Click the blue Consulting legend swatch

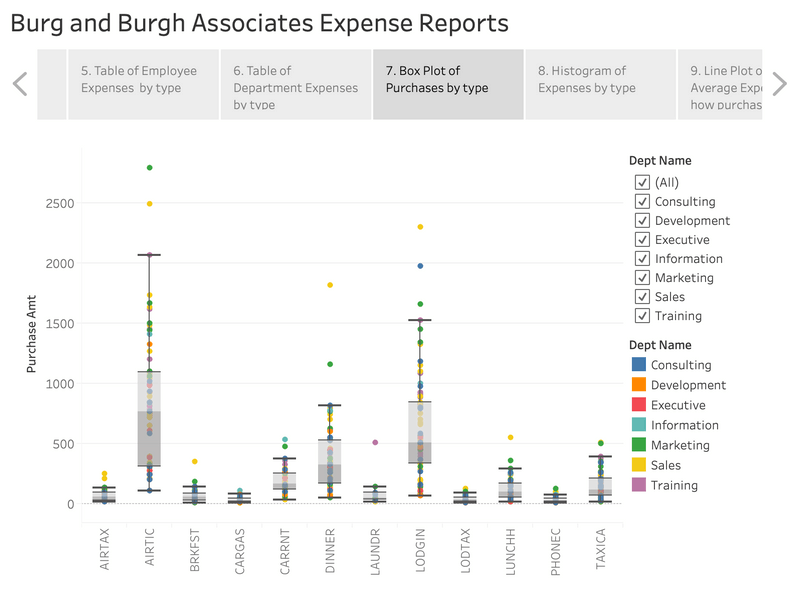click(639, 364)
